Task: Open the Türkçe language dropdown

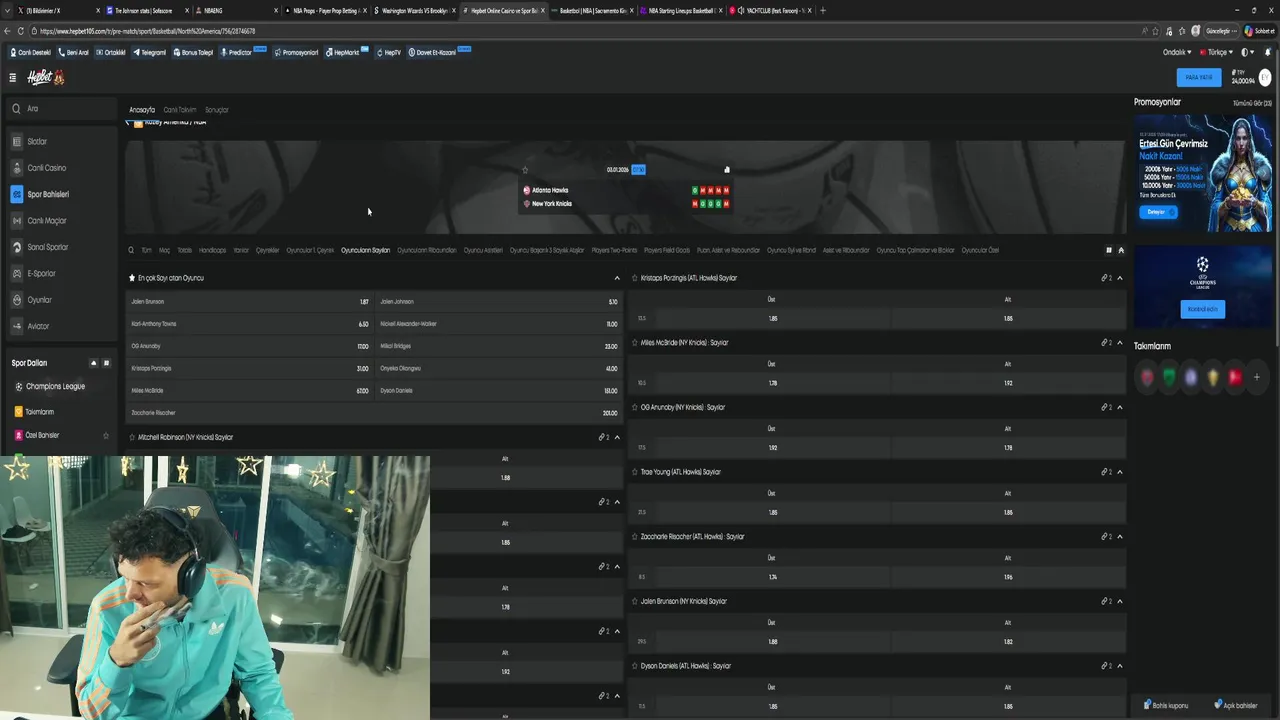Action: (x=1217, y=52)
